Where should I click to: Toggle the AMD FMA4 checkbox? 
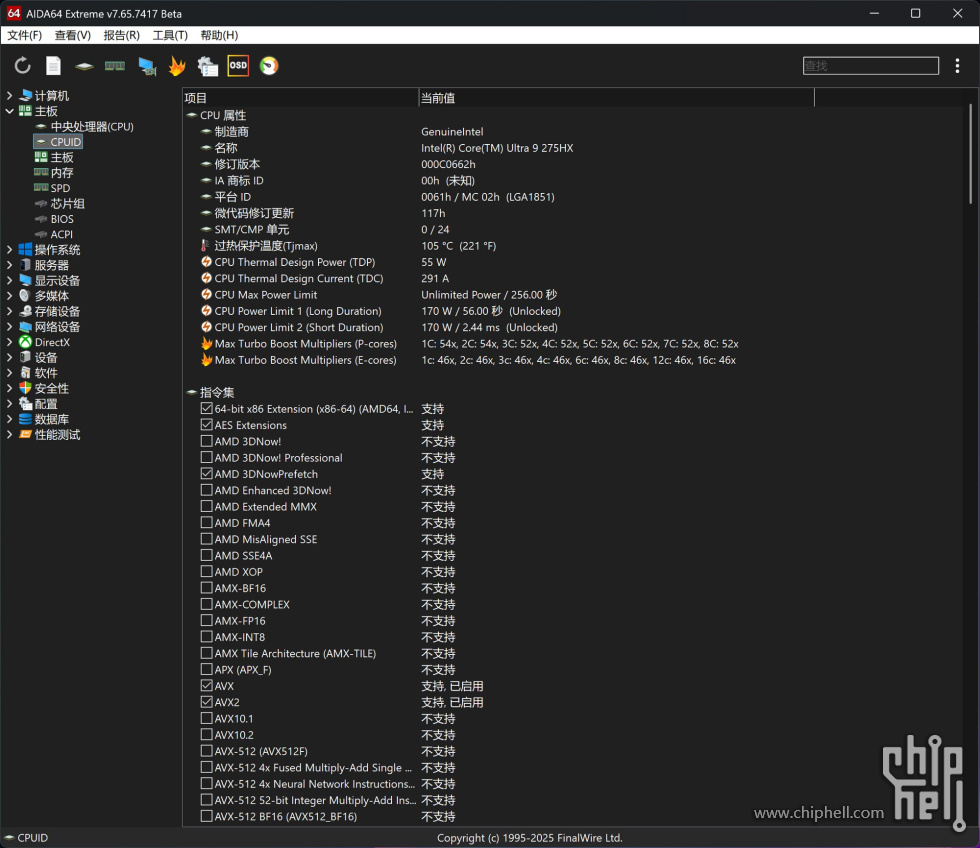207,522
